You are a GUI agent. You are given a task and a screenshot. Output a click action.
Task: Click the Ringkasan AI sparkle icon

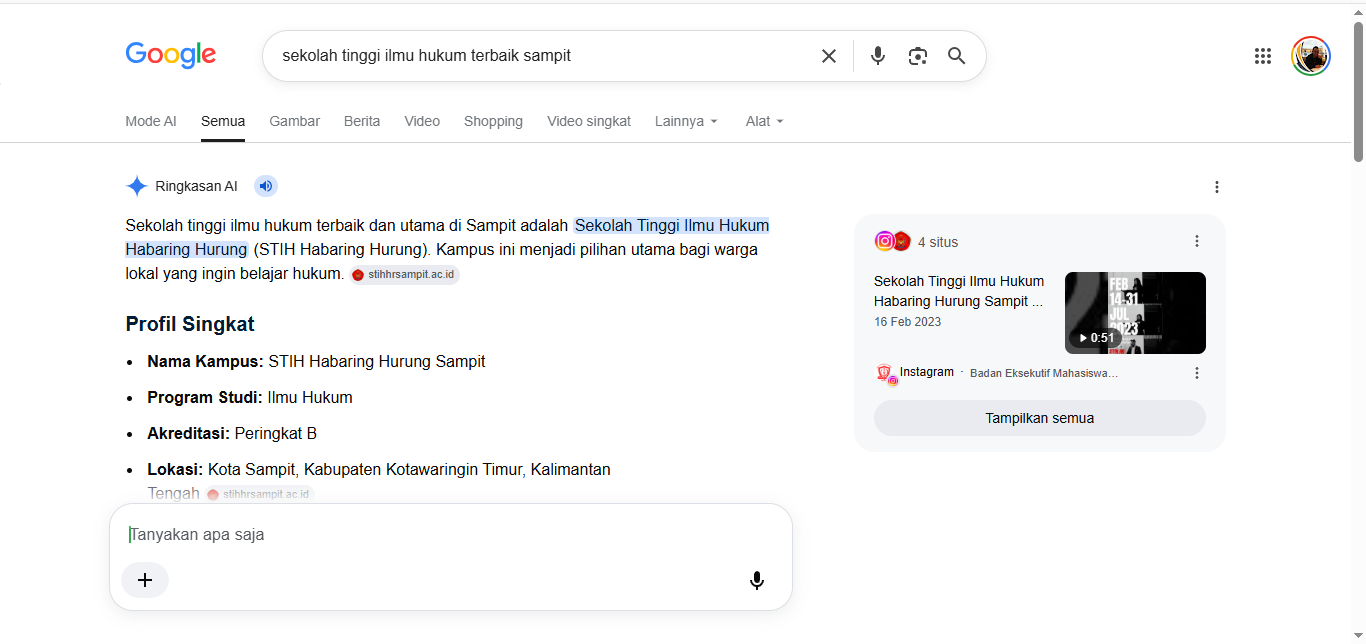(x=137, y=186)
